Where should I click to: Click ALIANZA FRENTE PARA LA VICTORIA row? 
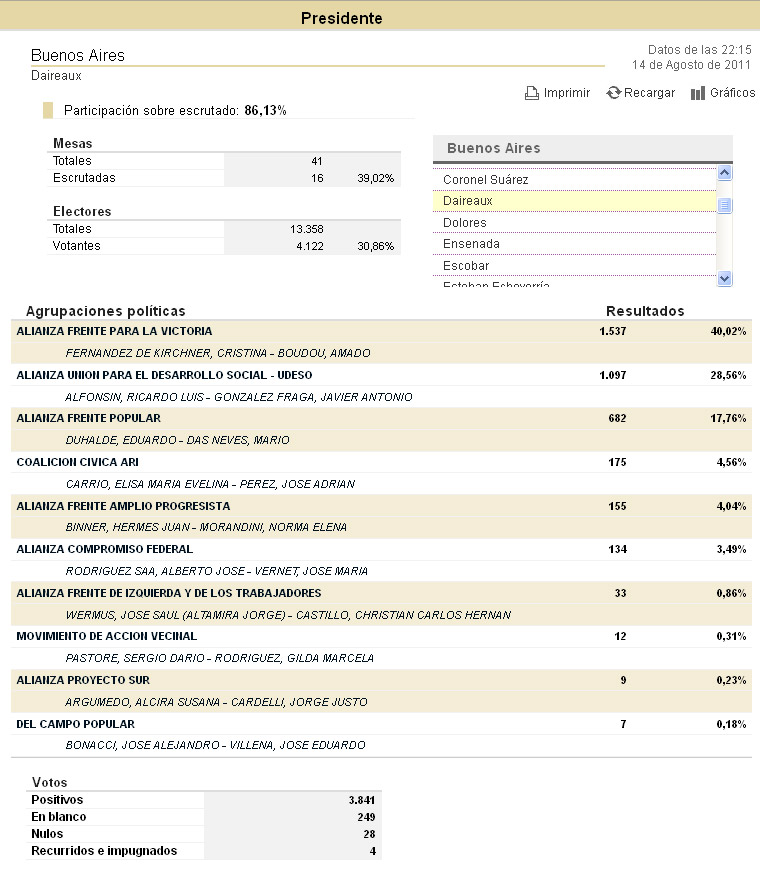click(x=381, y=331)
